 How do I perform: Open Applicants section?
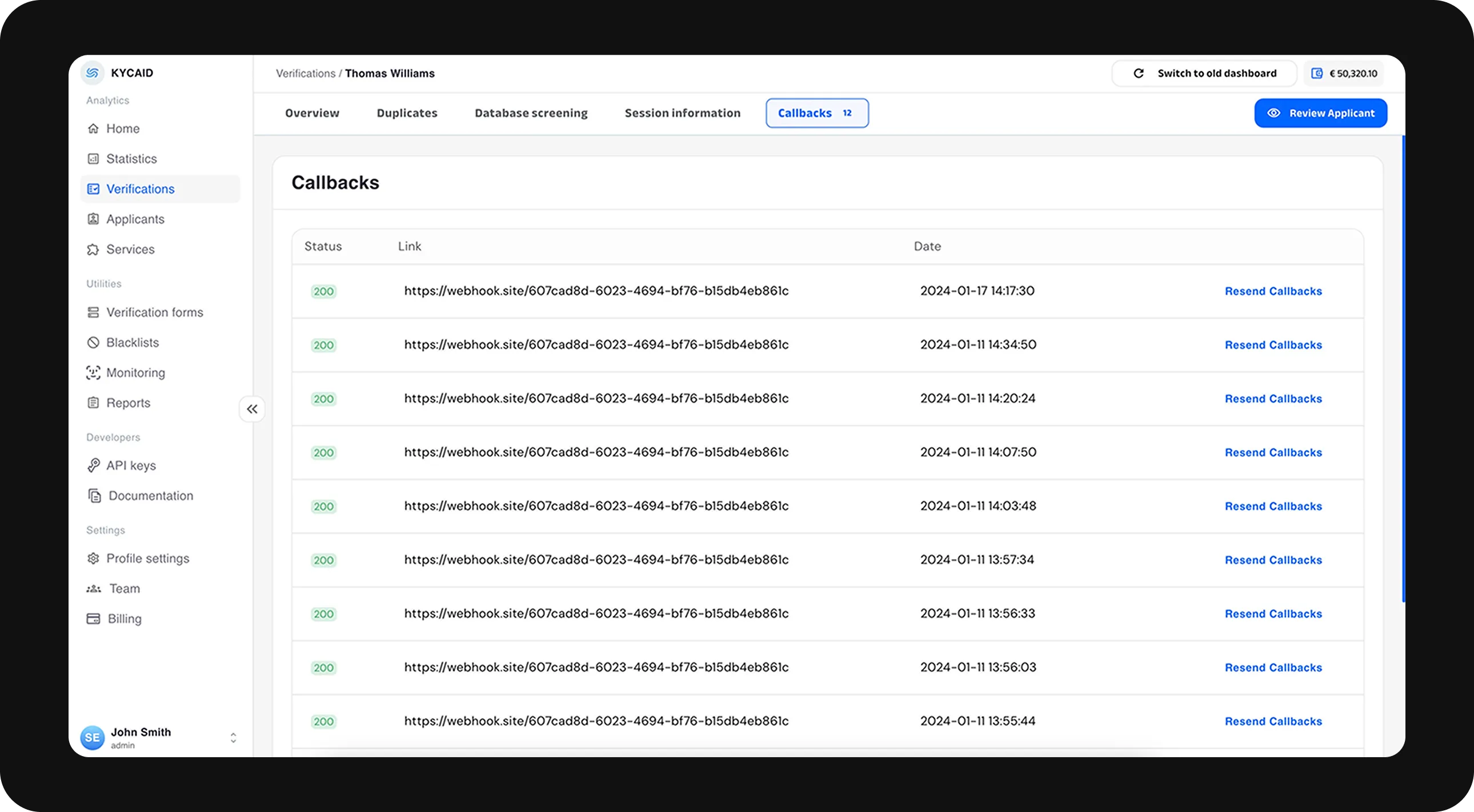click(x=135, y=218)
